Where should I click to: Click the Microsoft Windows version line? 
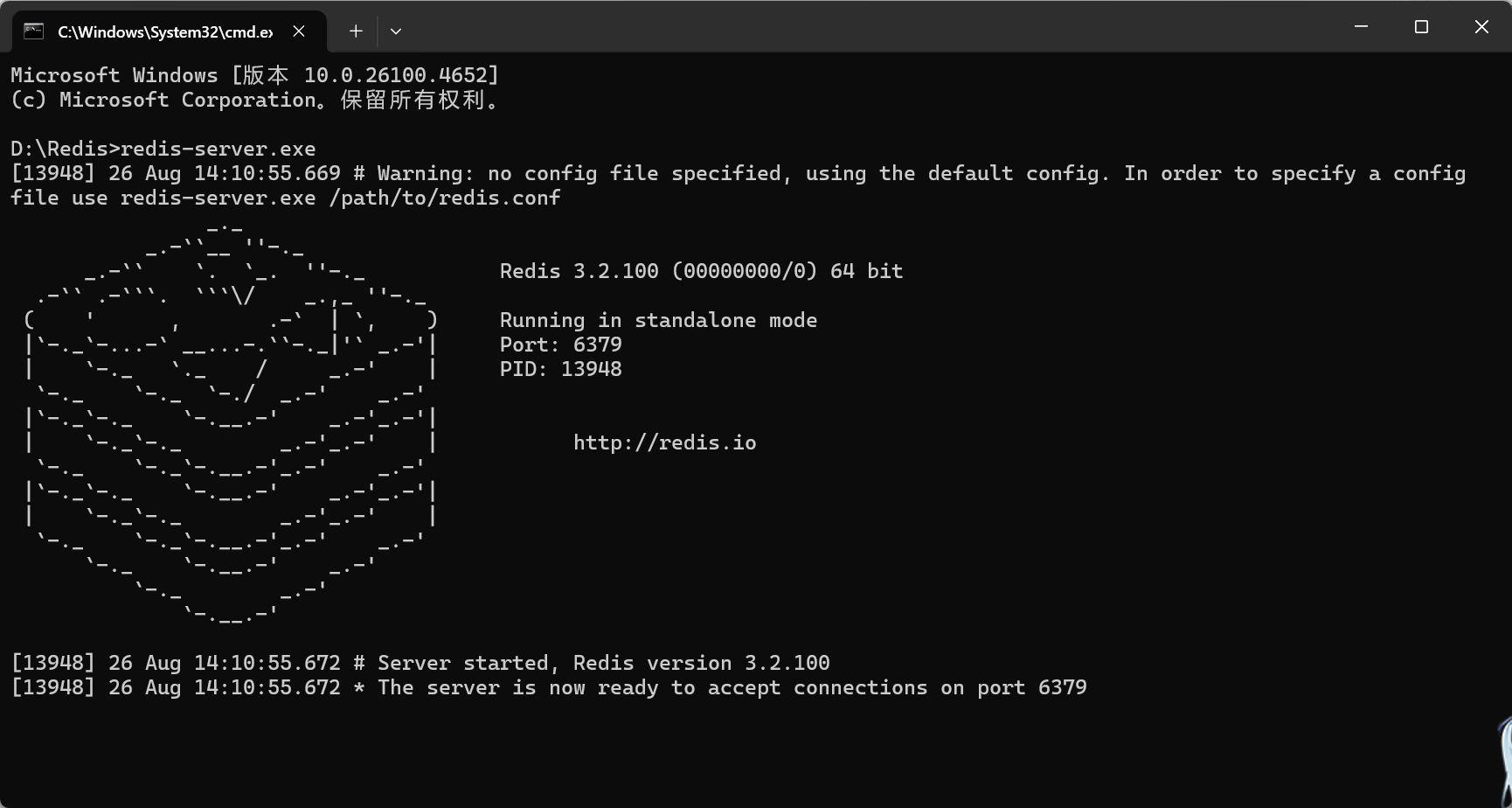254,75
